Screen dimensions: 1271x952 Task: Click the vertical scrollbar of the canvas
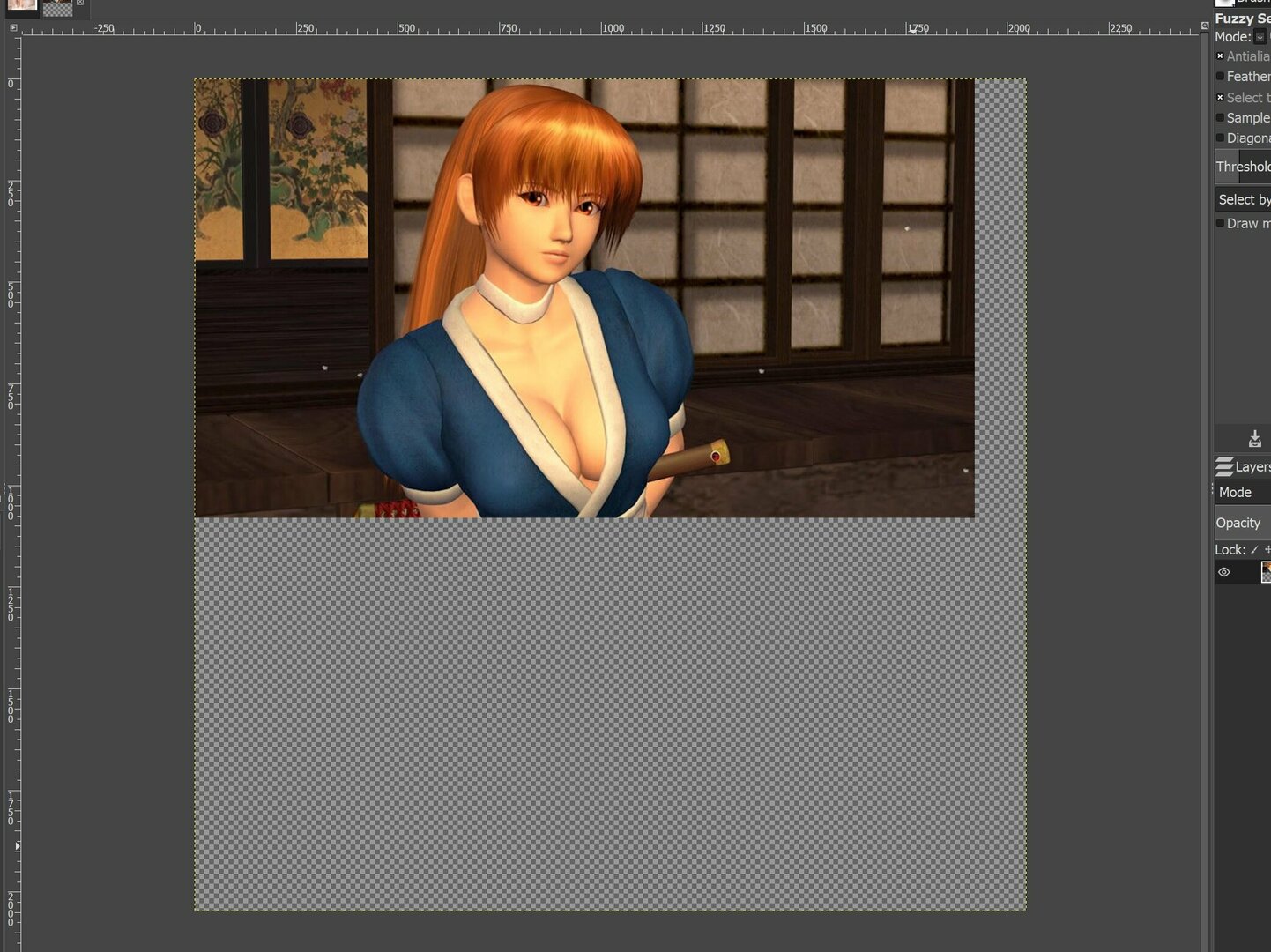pyautogui.click(x=1205, y=494)
